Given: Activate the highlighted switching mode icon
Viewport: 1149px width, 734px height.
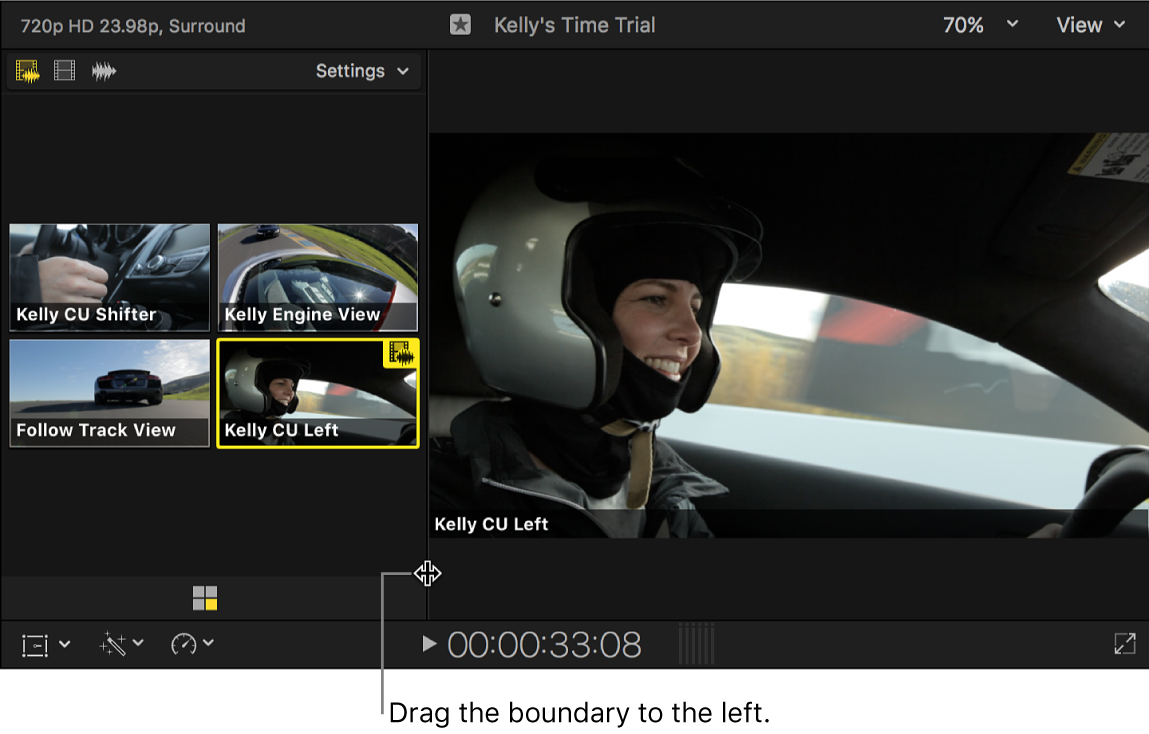Looking at the screenshot, I should [27, 70].
